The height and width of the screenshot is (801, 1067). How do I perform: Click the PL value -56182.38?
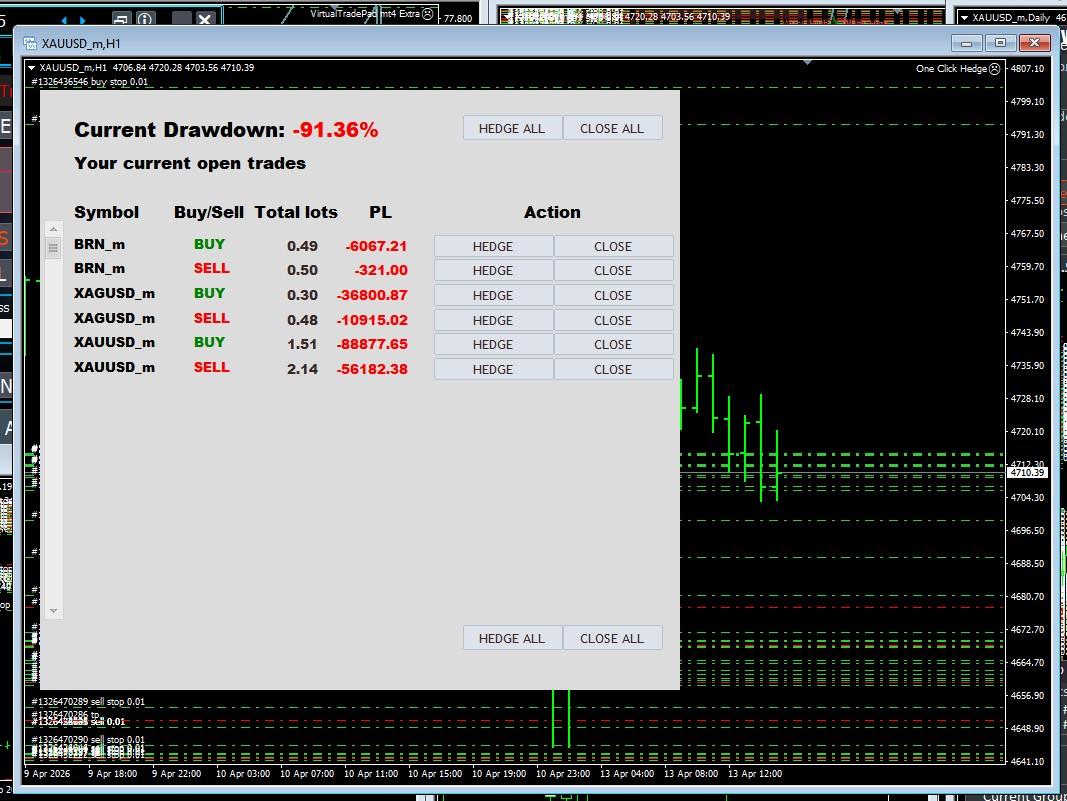click(372, 368)
